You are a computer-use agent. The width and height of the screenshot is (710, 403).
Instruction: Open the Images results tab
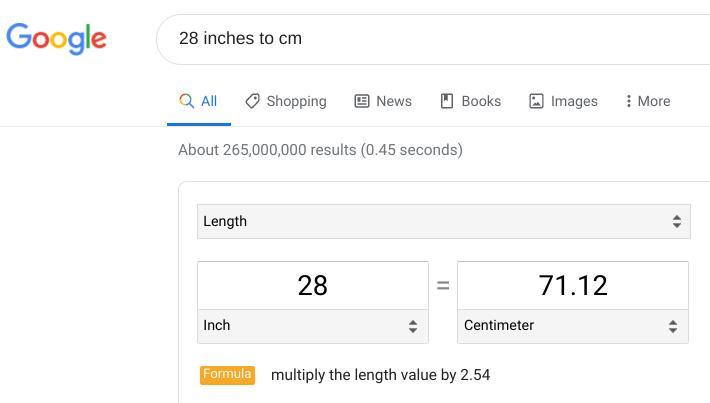tap(574, 101)
